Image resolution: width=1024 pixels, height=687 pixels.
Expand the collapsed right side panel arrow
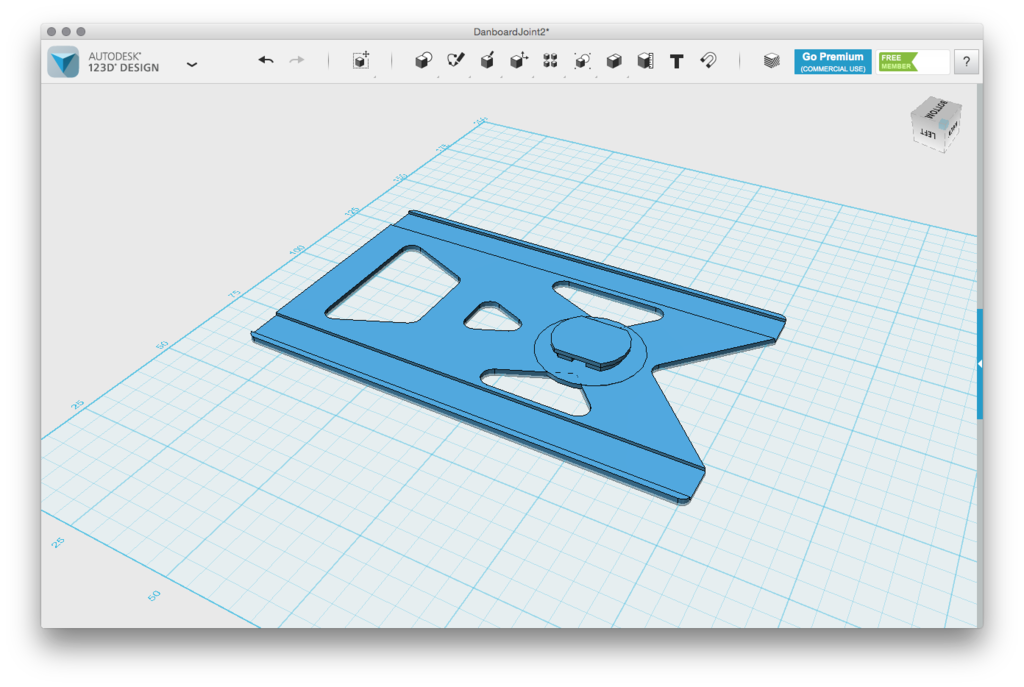pyautogui.click(x=980, y=364)
